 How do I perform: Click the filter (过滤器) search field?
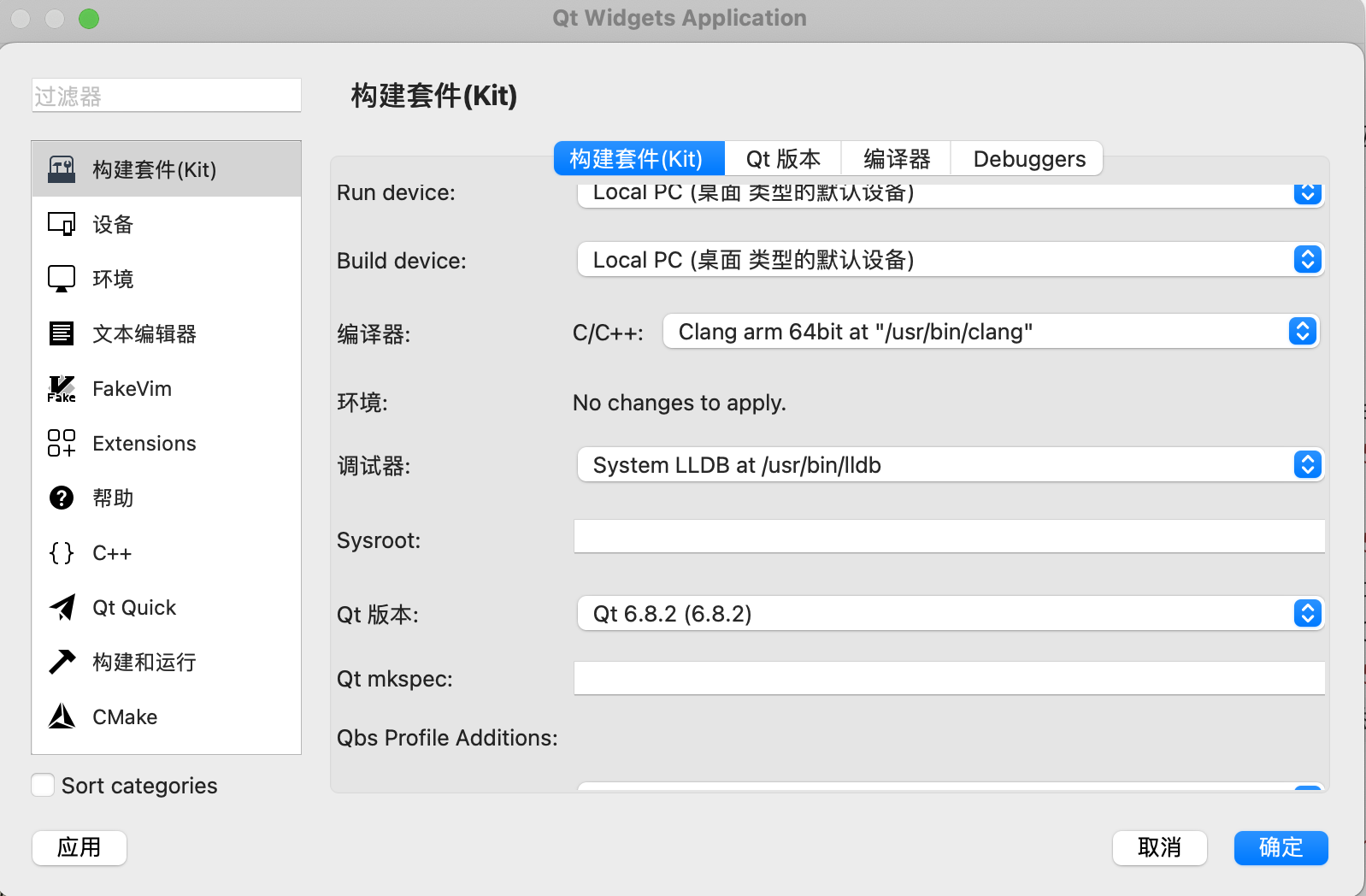pyautogui.click(x=167, y=96)
